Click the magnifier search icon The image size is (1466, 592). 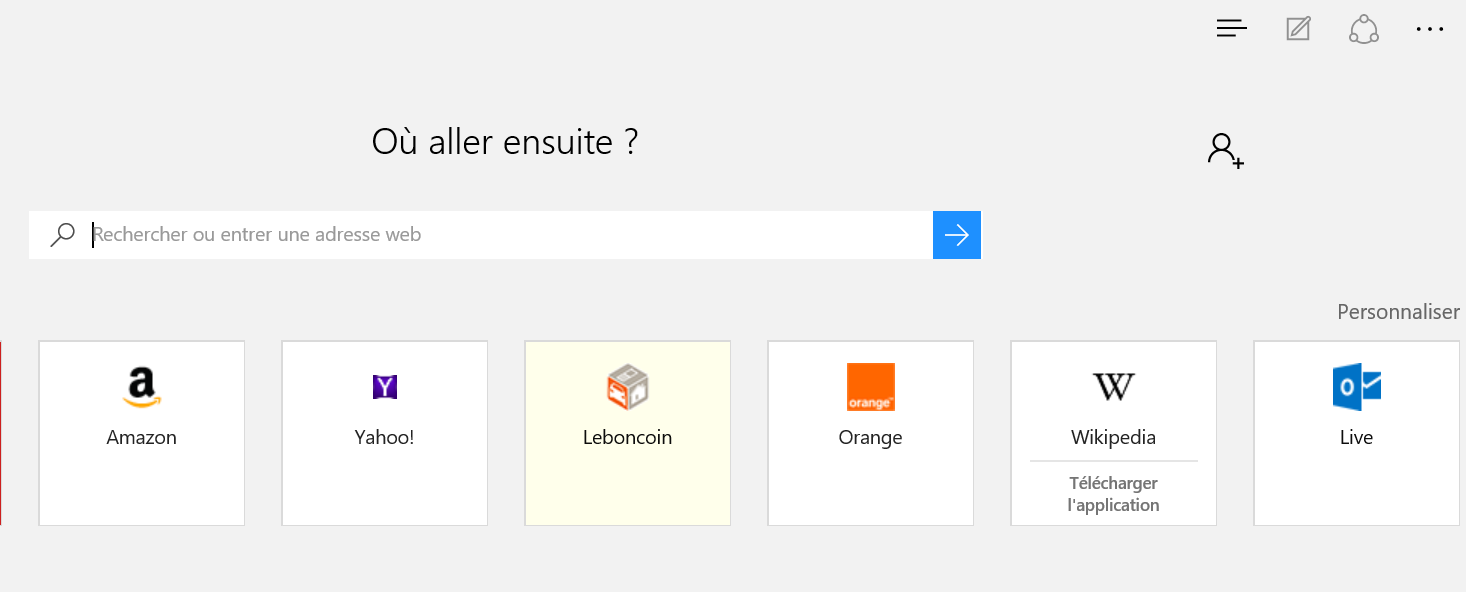62,235
